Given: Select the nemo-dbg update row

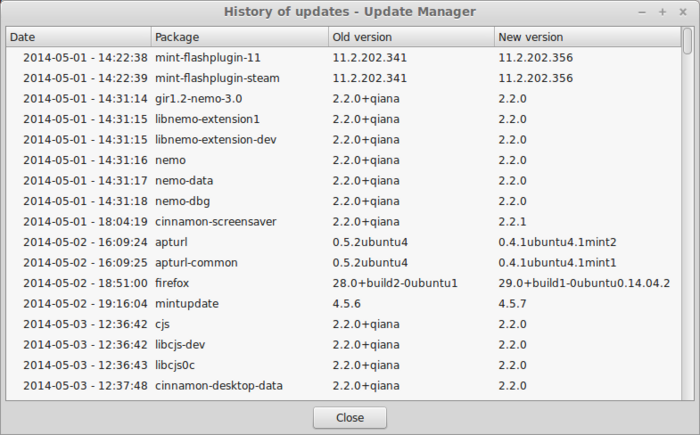Looking at the screenshot, I should (185, 201).
